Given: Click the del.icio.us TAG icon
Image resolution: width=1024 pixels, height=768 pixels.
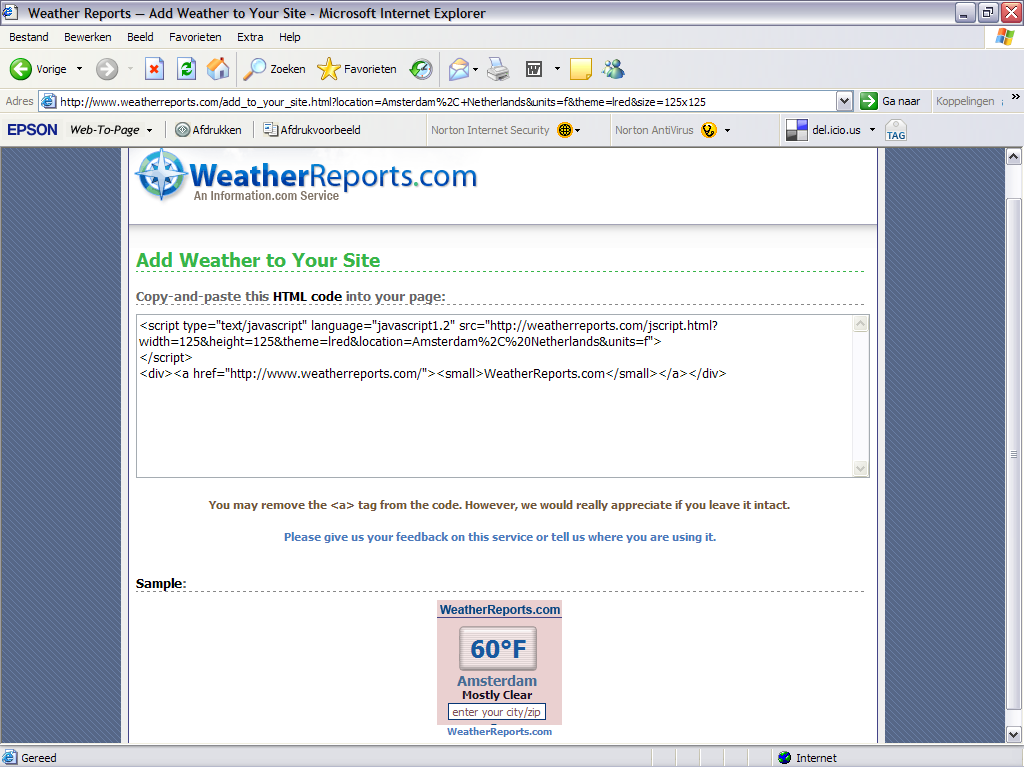Looking at the screenshot, I should 896,130.
